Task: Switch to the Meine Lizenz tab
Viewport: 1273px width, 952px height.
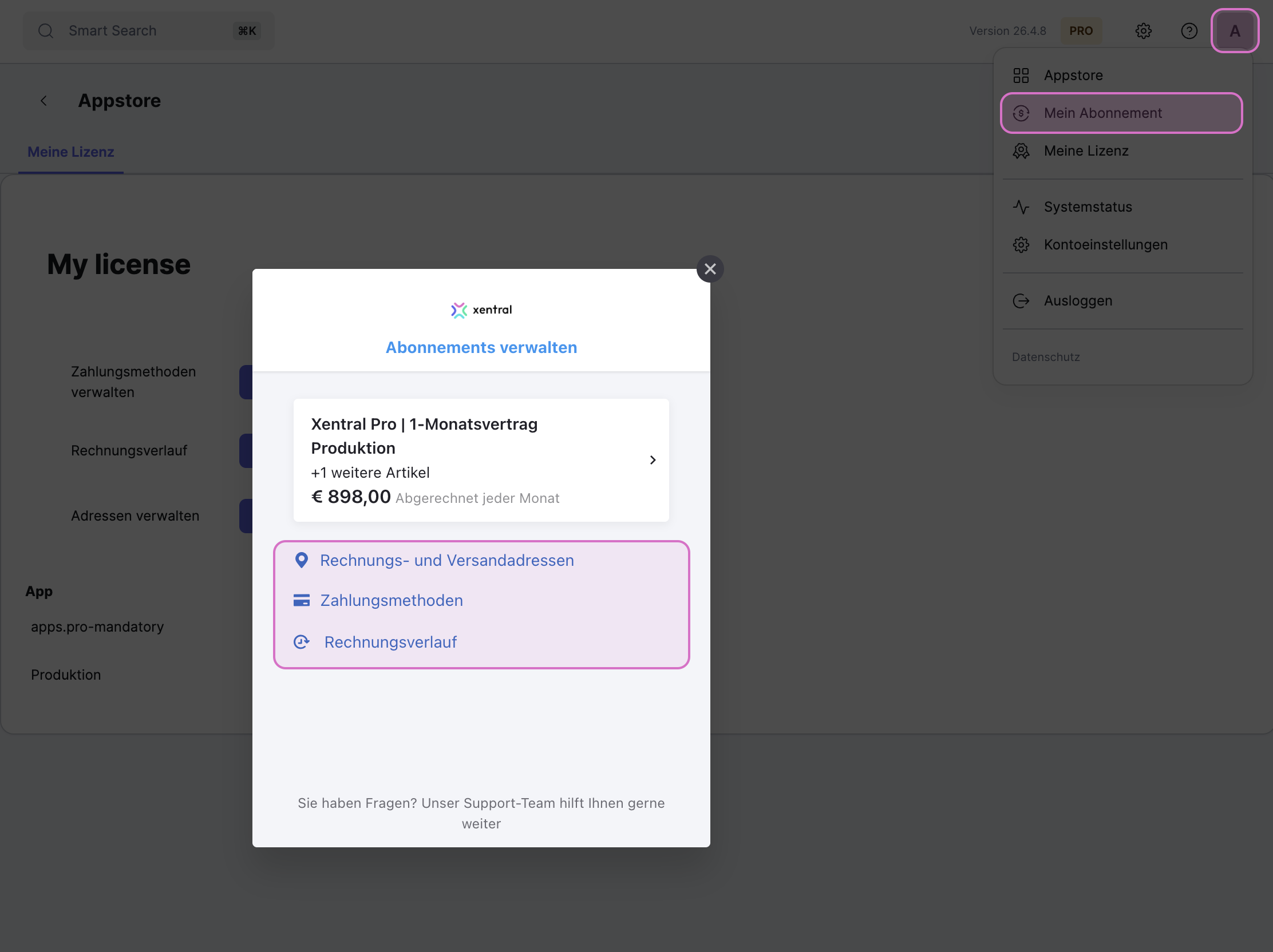Action: coord(71,152)
